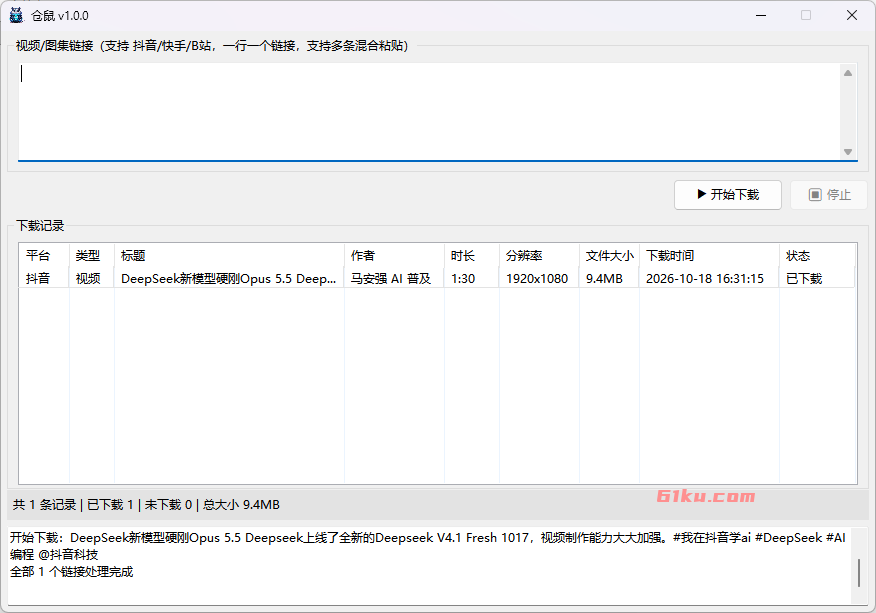The width and height of the screenshot is (876, 613).
Task: Click the link box scroll up arrow
Action: 848,73
